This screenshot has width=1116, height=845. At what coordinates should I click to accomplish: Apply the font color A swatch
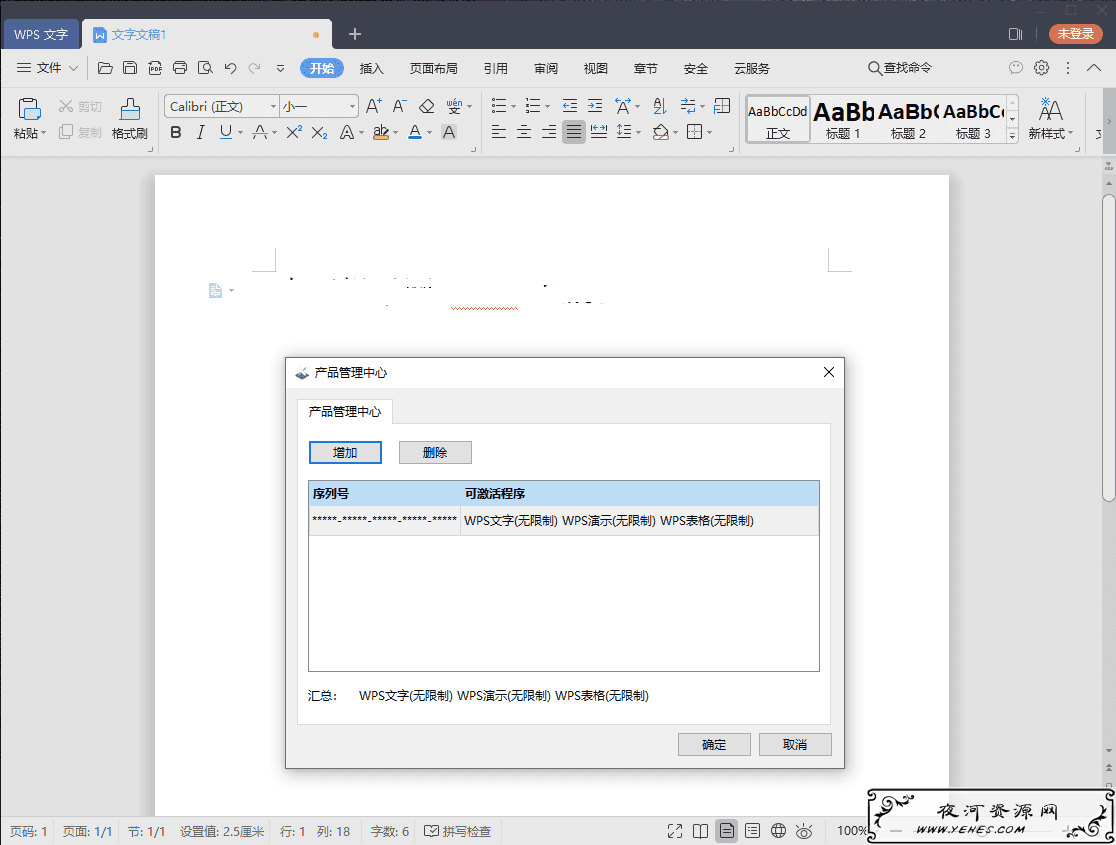(415, 132)
